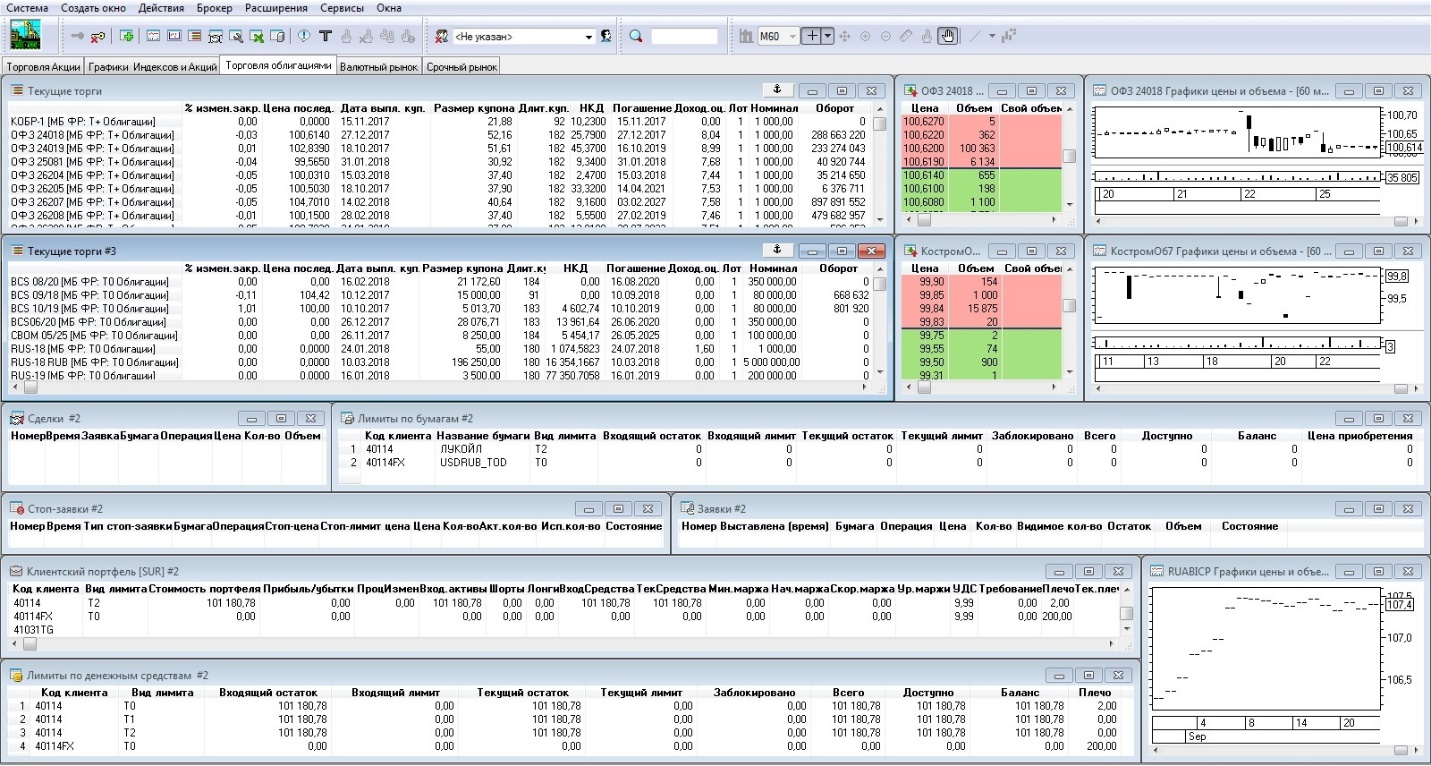Open connection to the trading server
This screenshot has width=1431, height=766.
(x=77, y=36)
